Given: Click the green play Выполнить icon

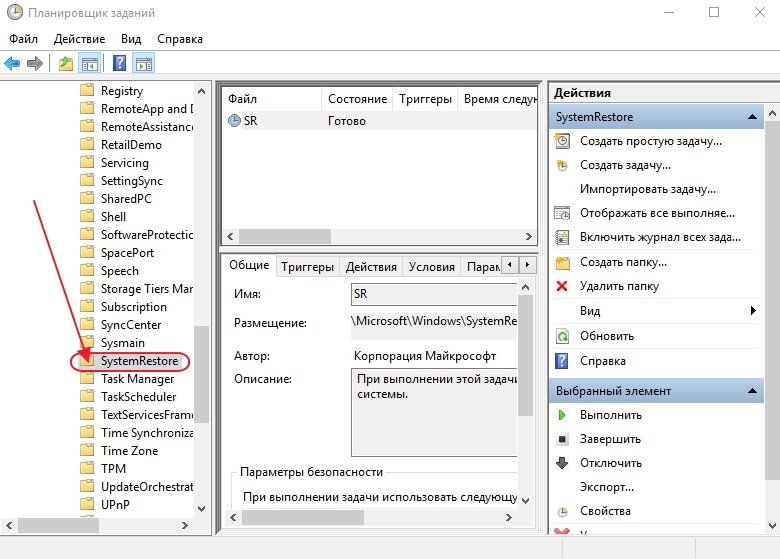Looking at the screenshot, I should [562, 415].
